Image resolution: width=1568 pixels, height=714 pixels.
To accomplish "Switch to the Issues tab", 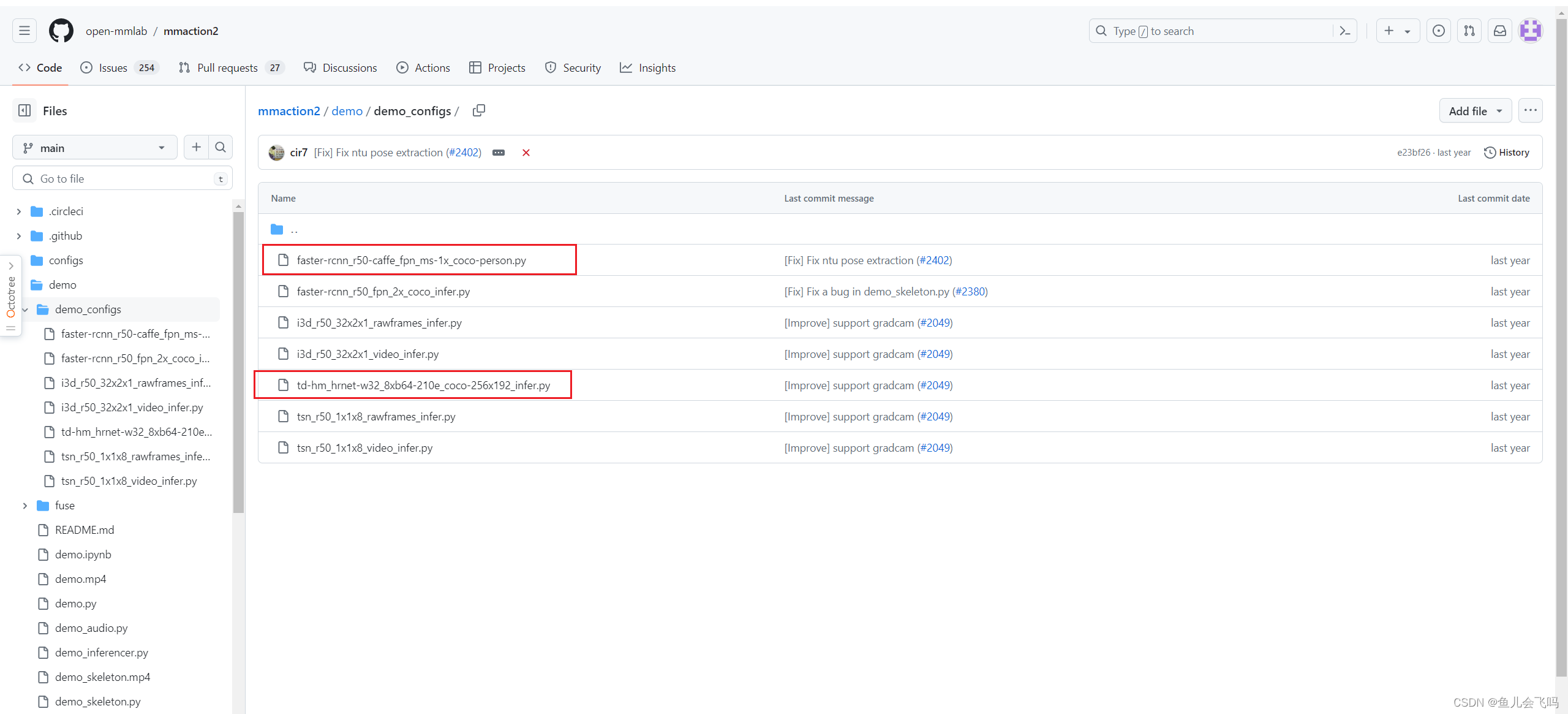I will (113, 67).
